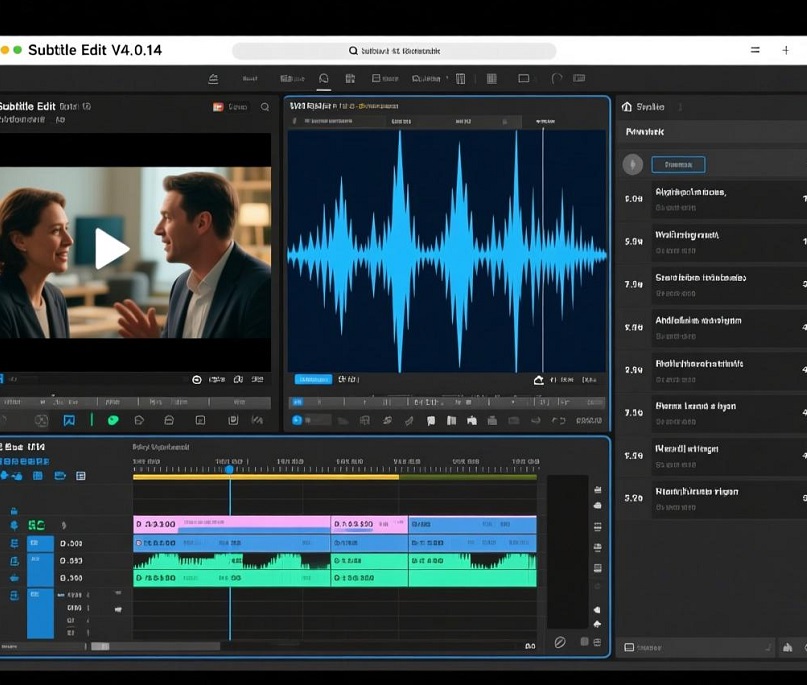The image size is (807, 685).
Task: Select the flag marker icon above the timeline
Action: (70, 420)
